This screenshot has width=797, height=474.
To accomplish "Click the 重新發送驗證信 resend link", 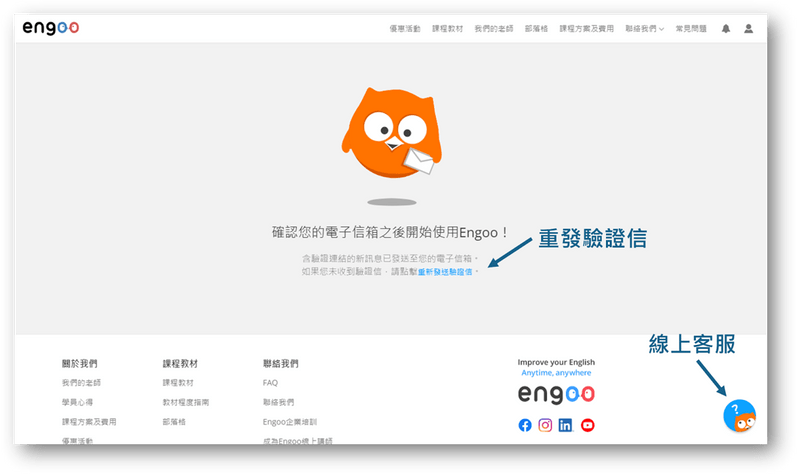I will coord(446,271).
